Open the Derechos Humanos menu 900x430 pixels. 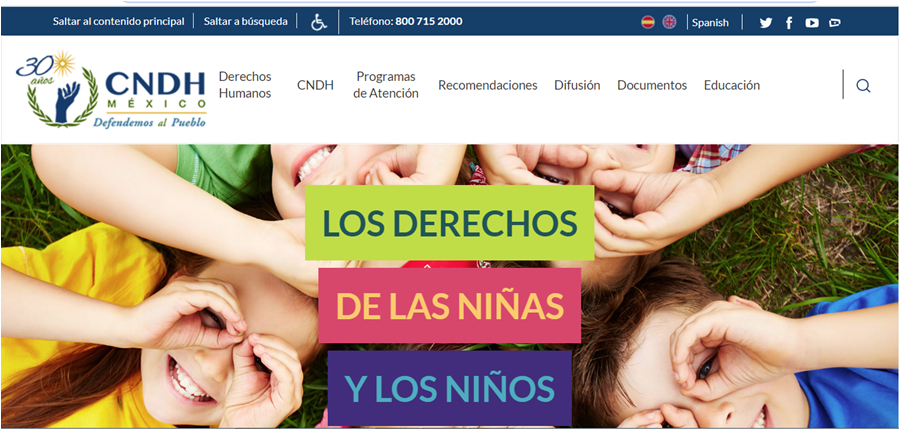coord(245,85)
